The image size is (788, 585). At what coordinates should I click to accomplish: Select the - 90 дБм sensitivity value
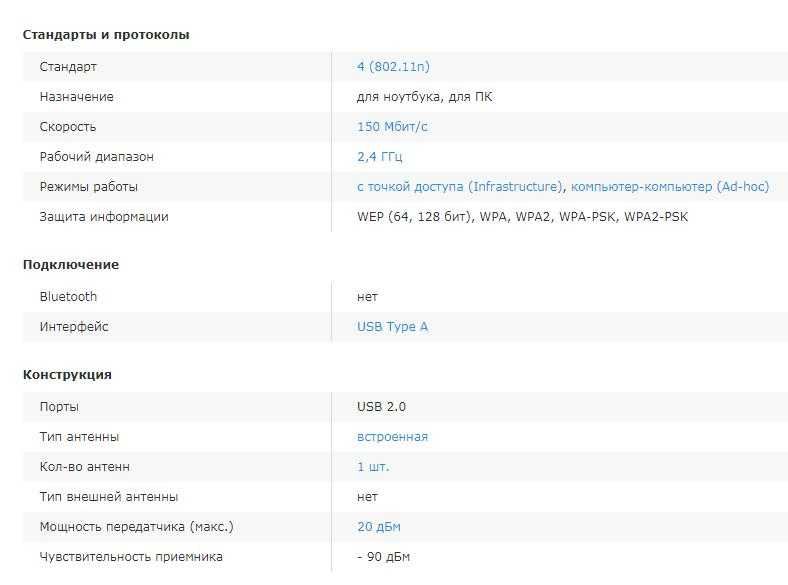pos(384,557)
